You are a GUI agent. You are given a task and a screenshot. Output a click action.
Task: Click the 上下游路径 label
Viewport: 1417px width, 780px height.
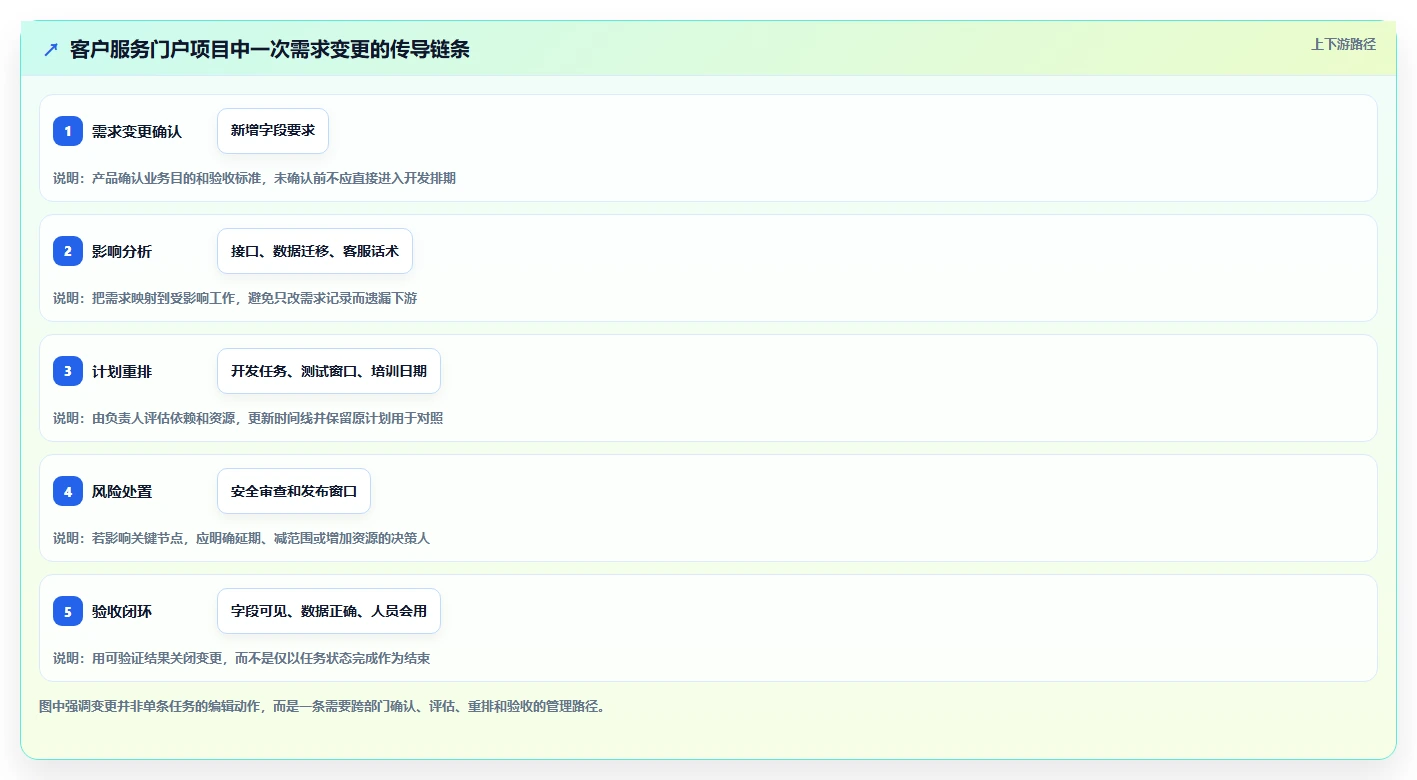1344,44
